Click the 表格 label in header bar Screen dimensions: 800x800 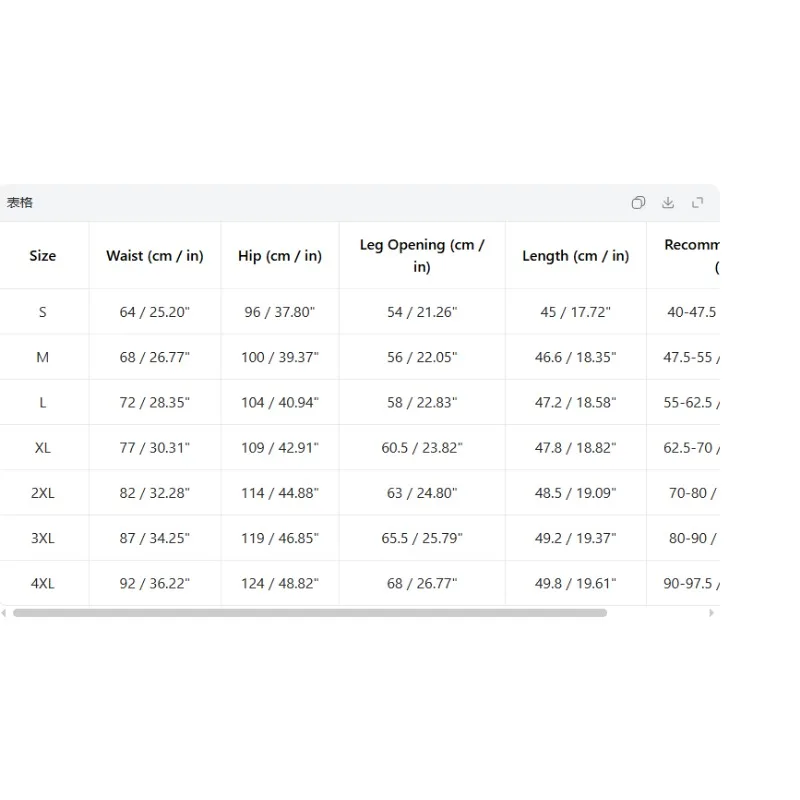(20, 203)
